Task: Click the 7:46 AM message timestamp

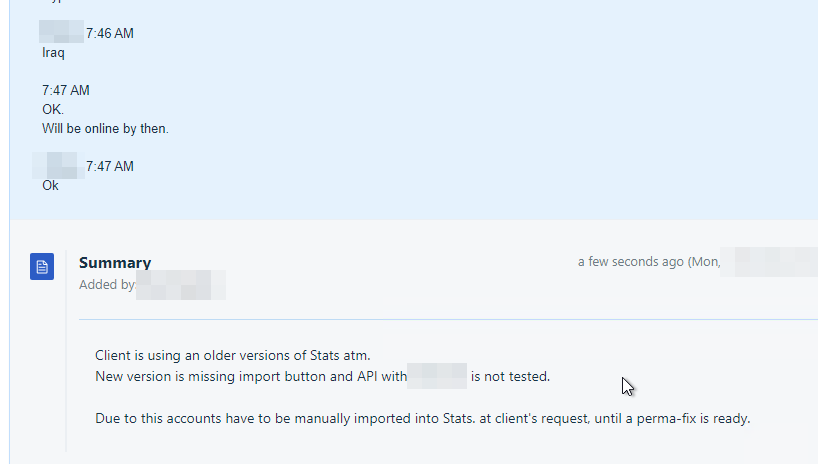Action: (110, 33)
